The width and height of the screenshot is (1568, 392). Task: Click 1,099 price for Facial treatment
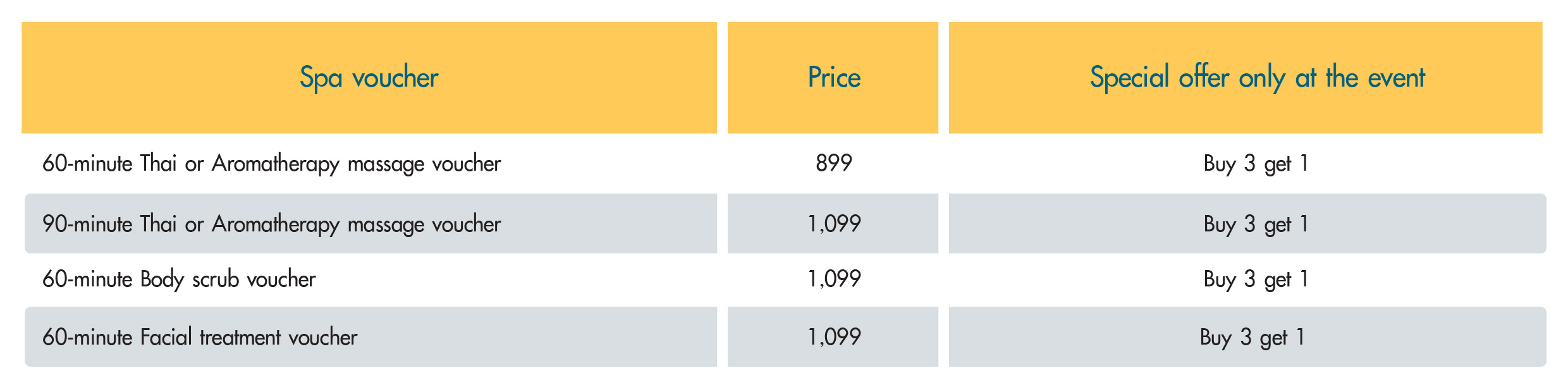833,338
